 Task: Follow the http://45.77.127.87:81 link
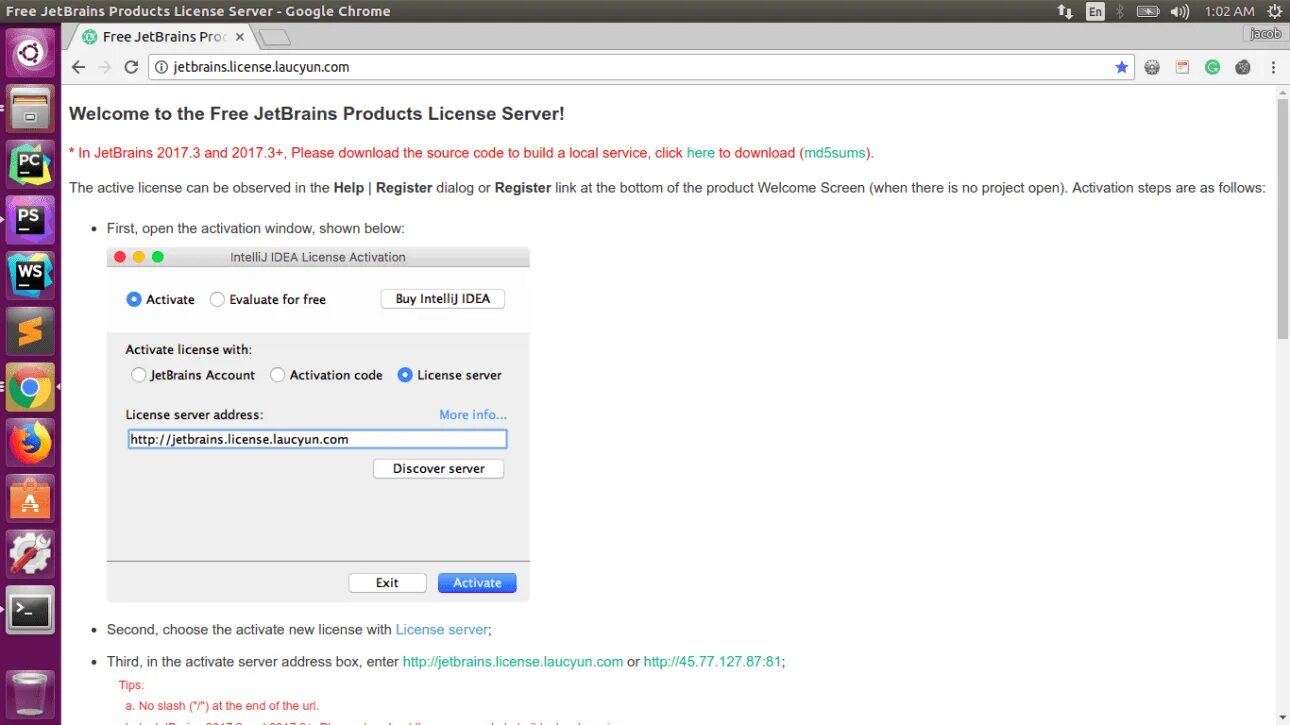coord(712,662)
